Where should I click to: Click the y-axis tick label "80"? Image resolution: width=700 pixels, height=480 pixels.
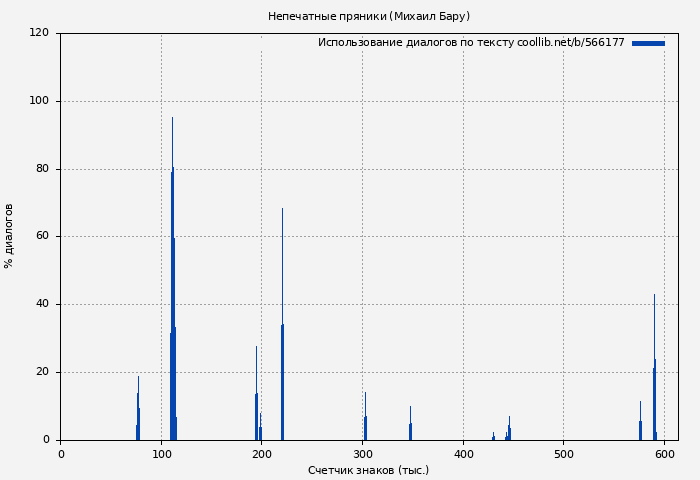click(x=42, y=169)
